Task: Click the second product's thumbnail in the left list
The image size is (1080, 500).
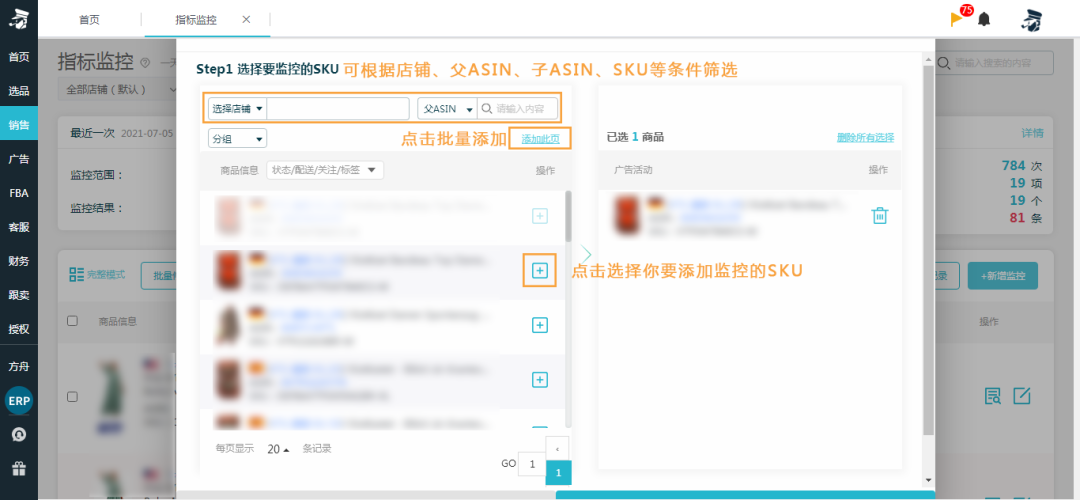Action: tap(228, 271)
